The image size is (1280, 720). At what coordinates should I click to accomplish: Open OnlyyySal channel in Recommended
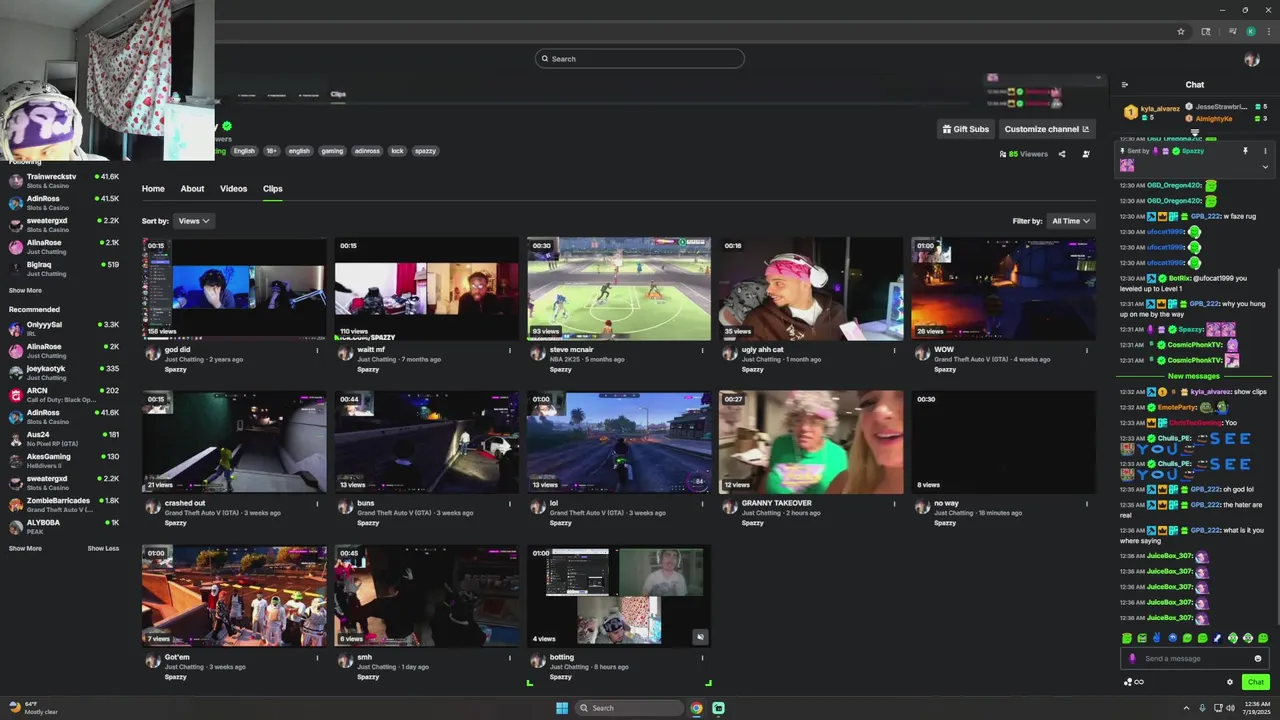click(64, 329)
